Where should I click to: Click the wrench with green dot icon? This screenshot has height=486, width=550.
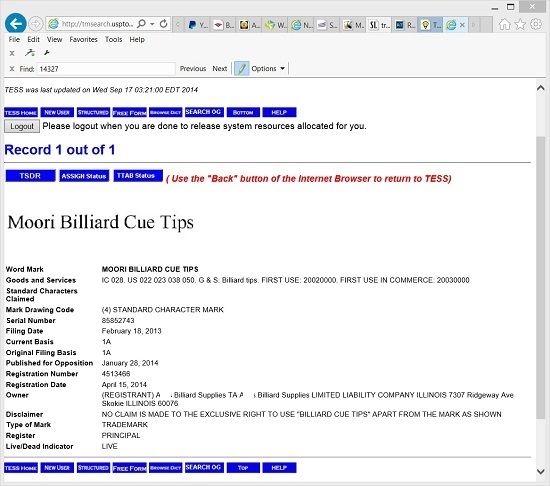(30, 53)
